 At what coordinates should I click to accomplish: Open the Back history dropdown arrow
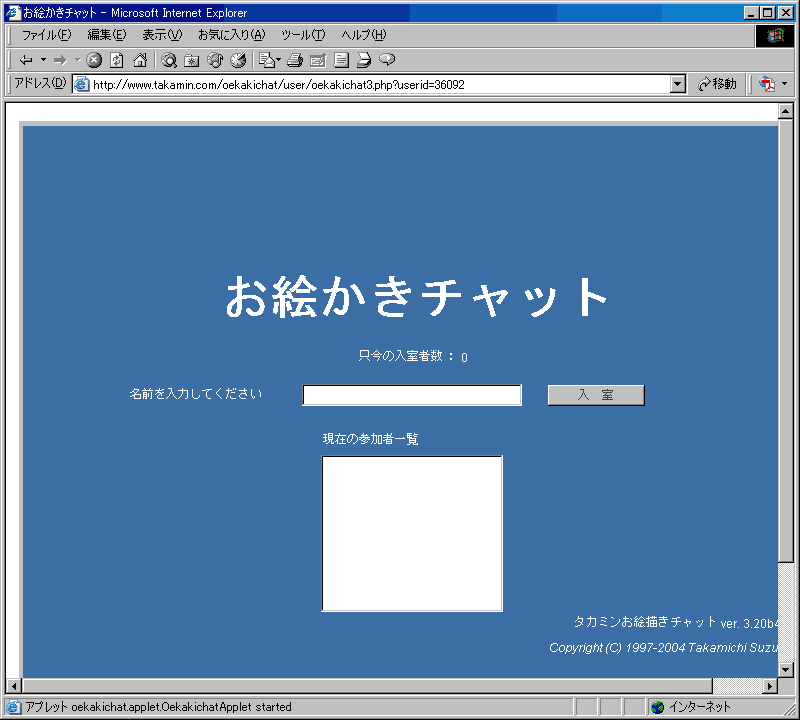click(43, 60)
